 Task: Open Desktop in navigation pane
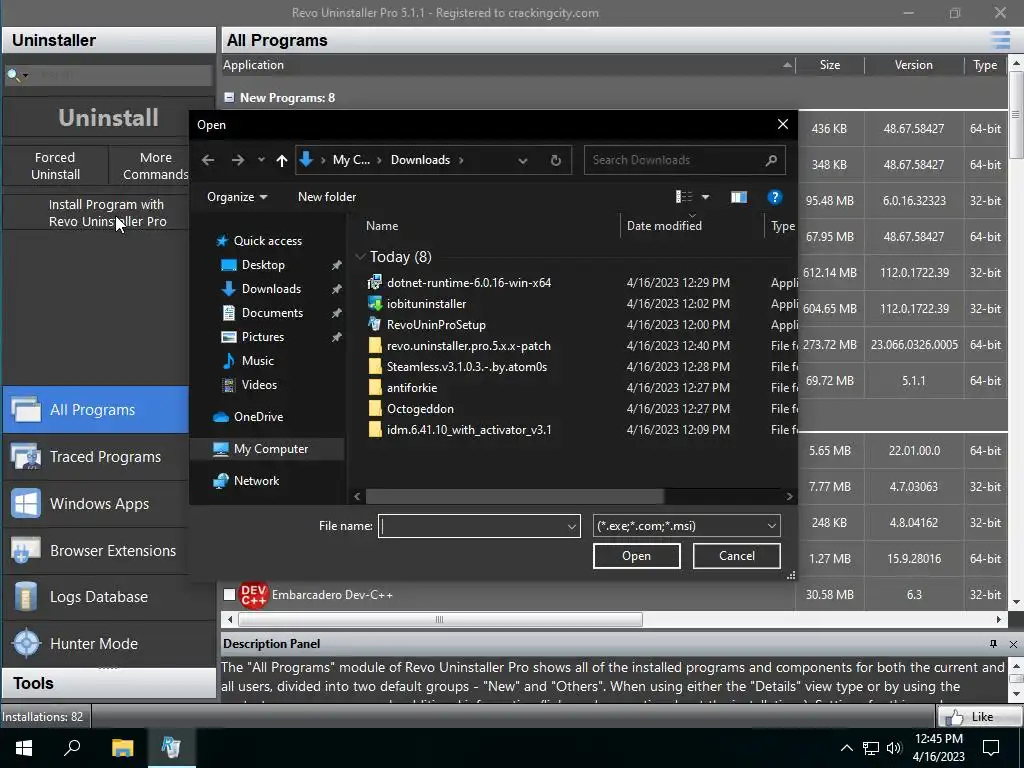click(x=263, y=265)
